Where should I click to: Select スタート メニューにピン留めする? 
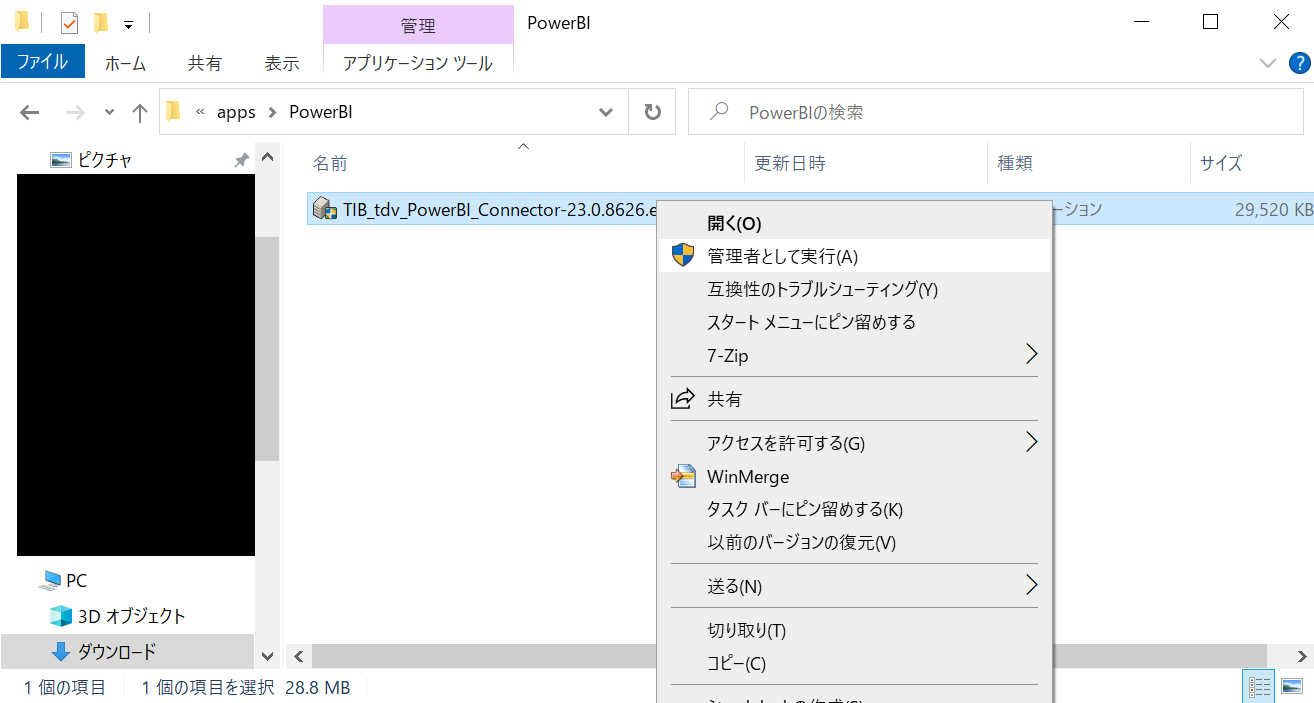tap(855, 322)
